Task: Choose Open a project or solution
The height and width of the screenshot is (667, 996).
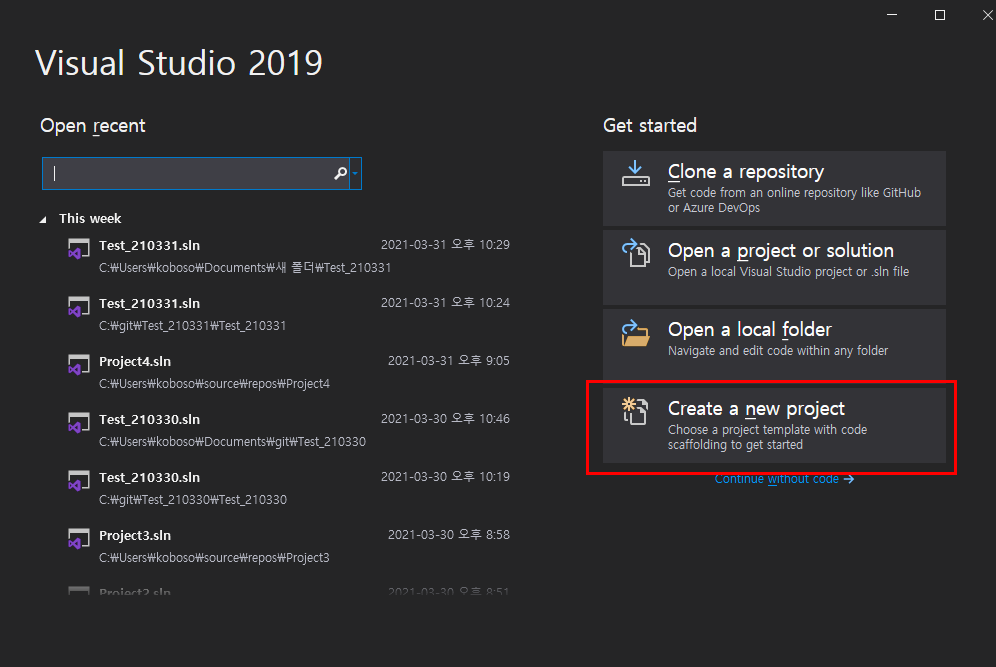Action: (774, 267)
